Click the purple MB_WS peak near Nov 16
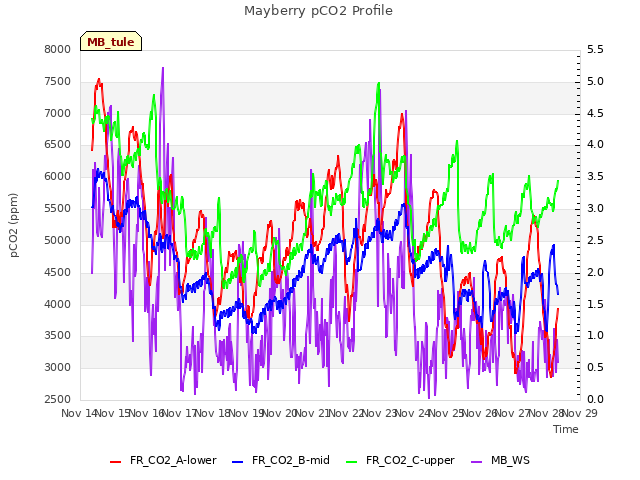 point(163,68)
